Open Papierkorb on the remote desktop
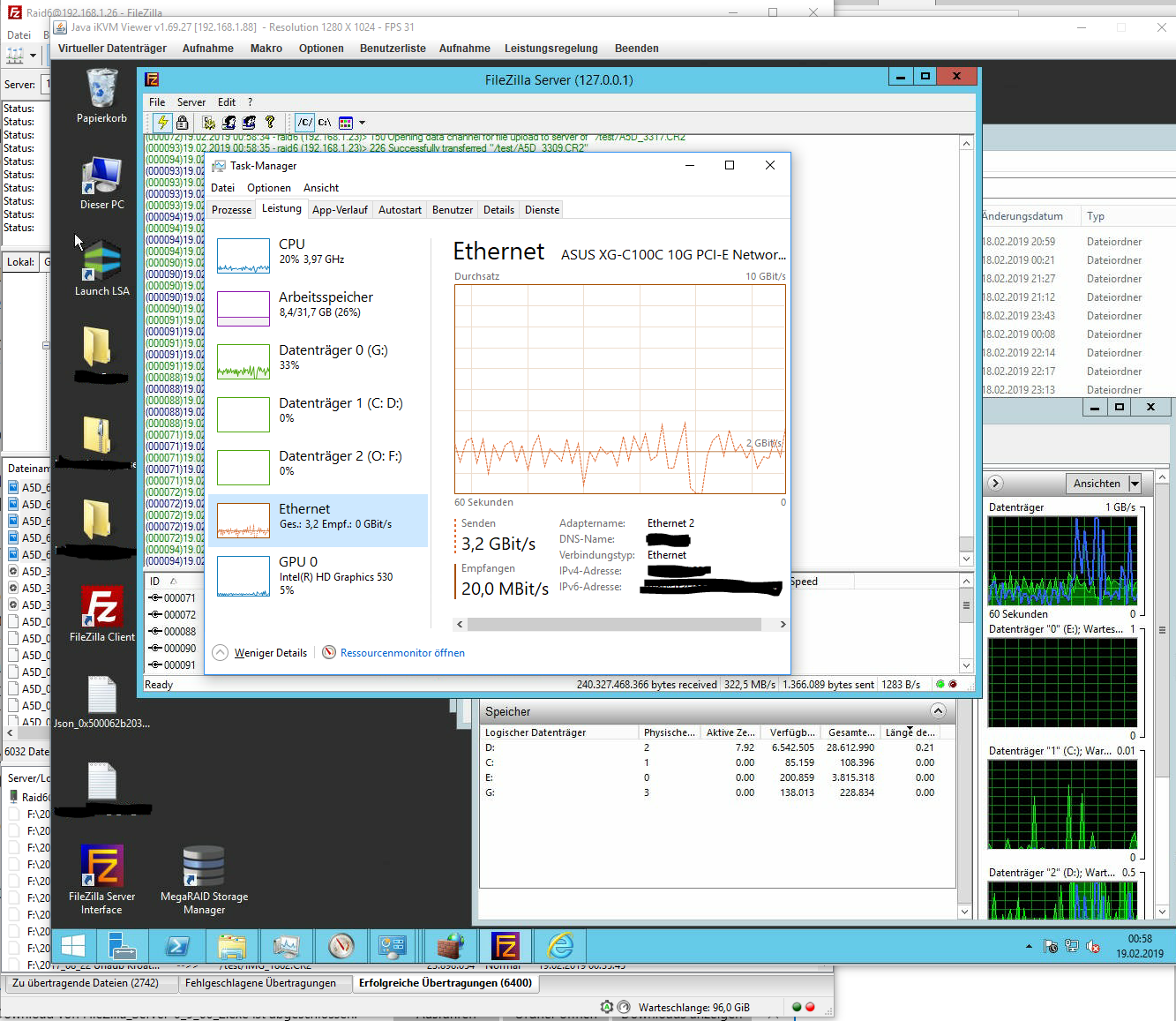Screen dimensions: 1176x1021 101,97
